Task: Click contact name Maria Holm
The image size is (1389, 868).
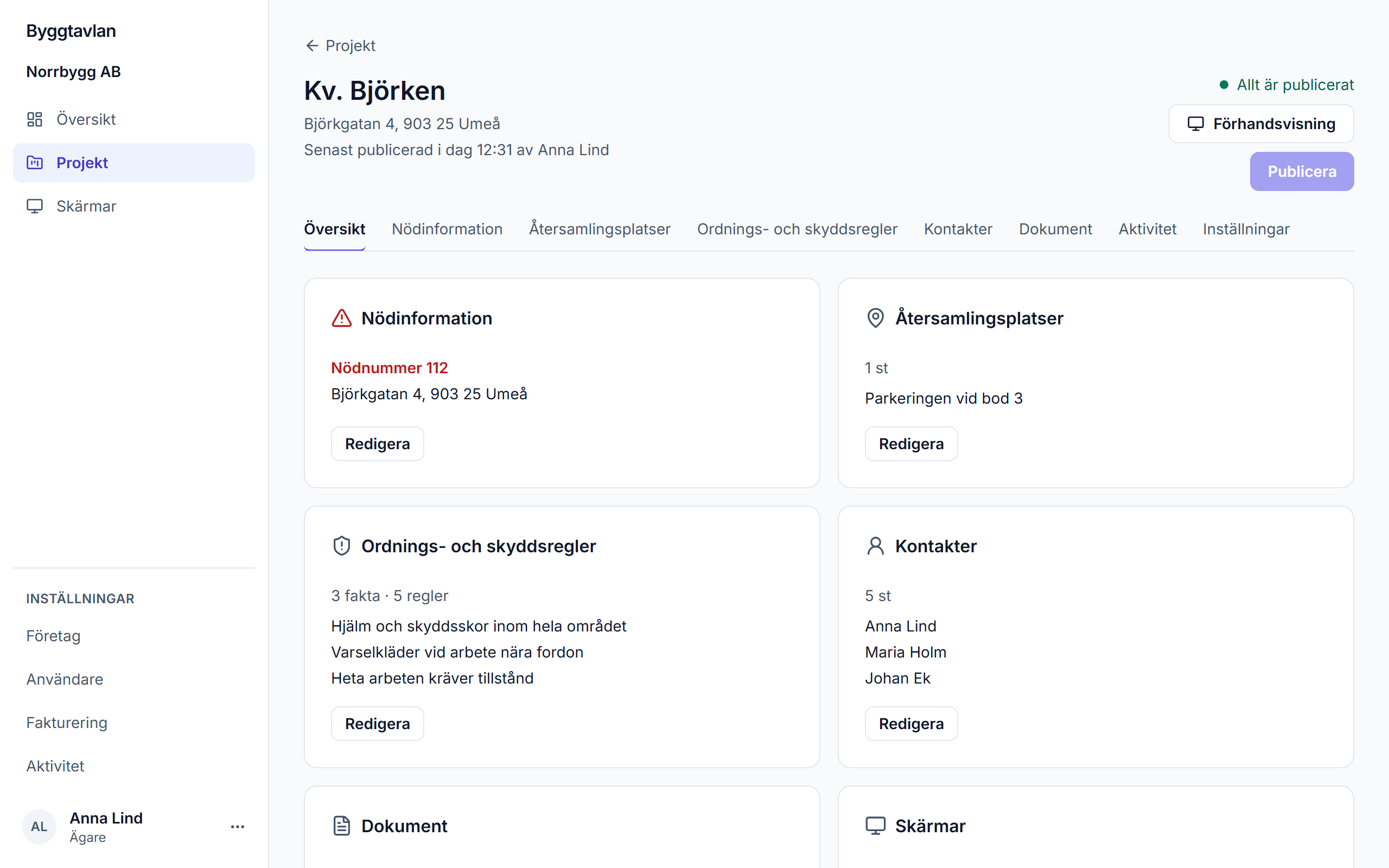Action: [905, 652]
